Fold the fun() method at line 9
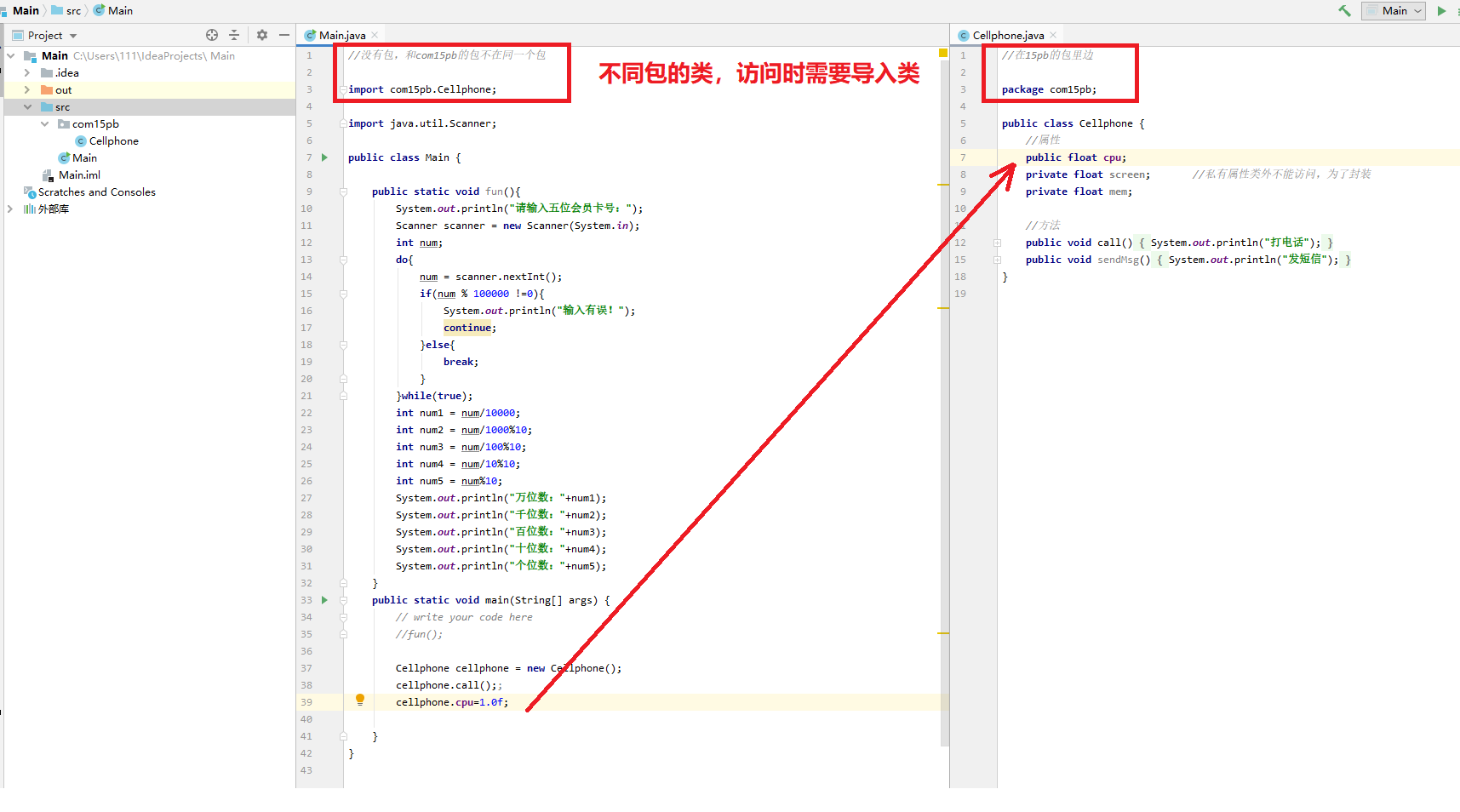This screenshot has height=812, width=1460. tap(343, 192)
